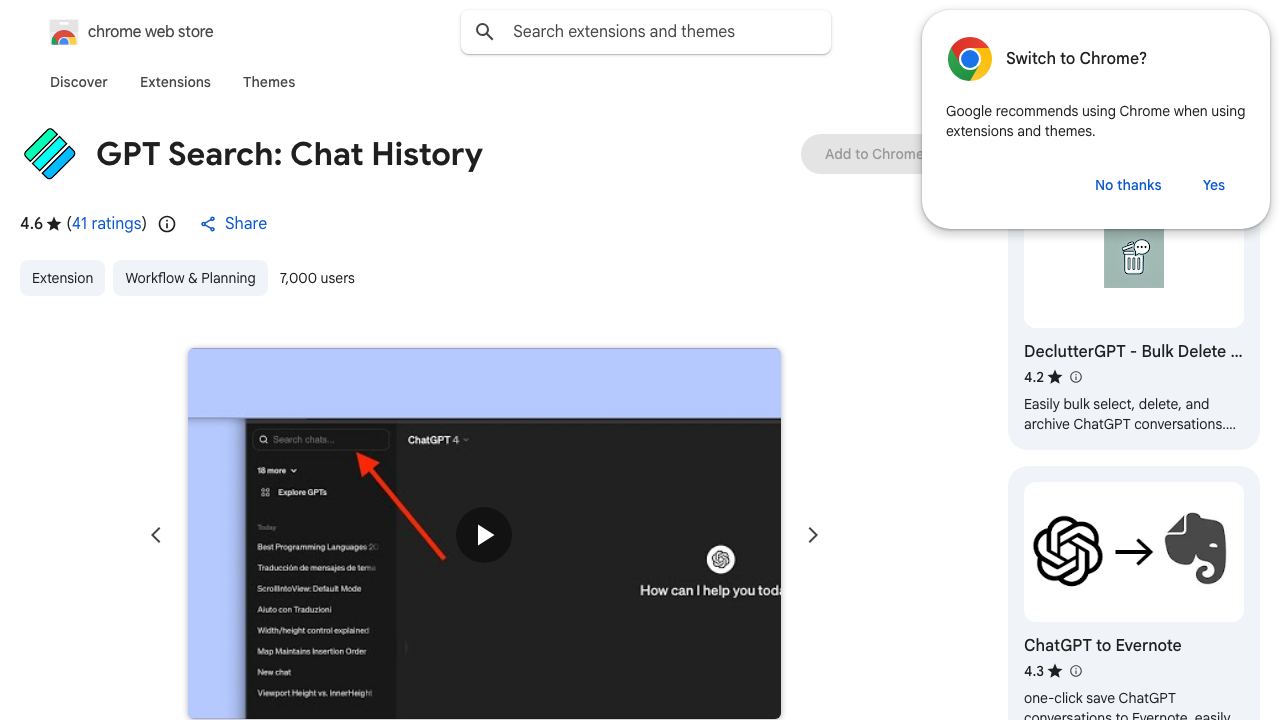Click the Extension category chip
The height and width of the screenshot is (720, 1280).
62,278
